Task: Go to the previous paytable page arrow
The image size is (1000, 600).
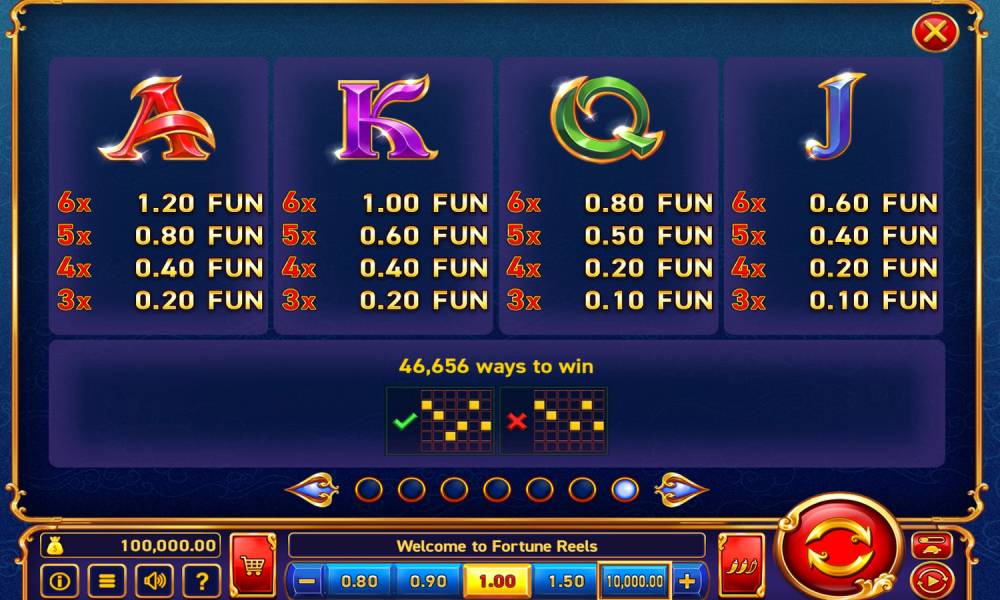Action: coord(312,489)
